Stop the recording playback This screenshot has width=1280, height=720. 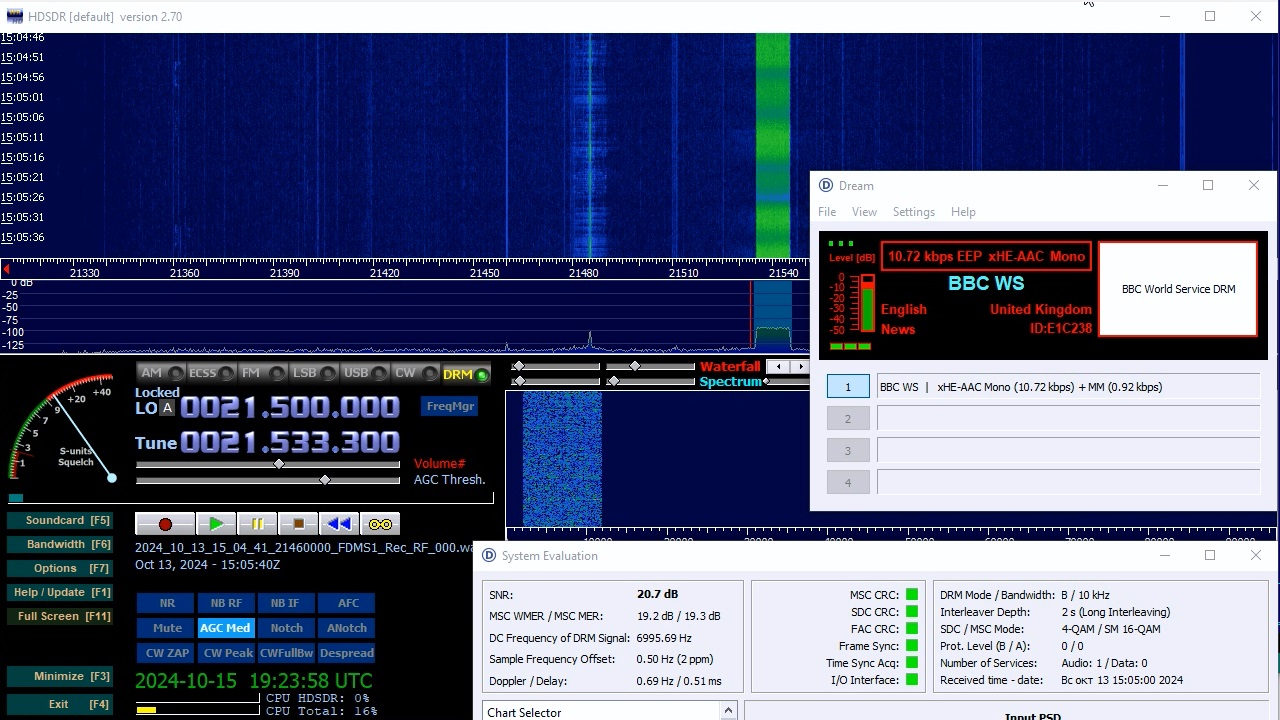point(298,524)
